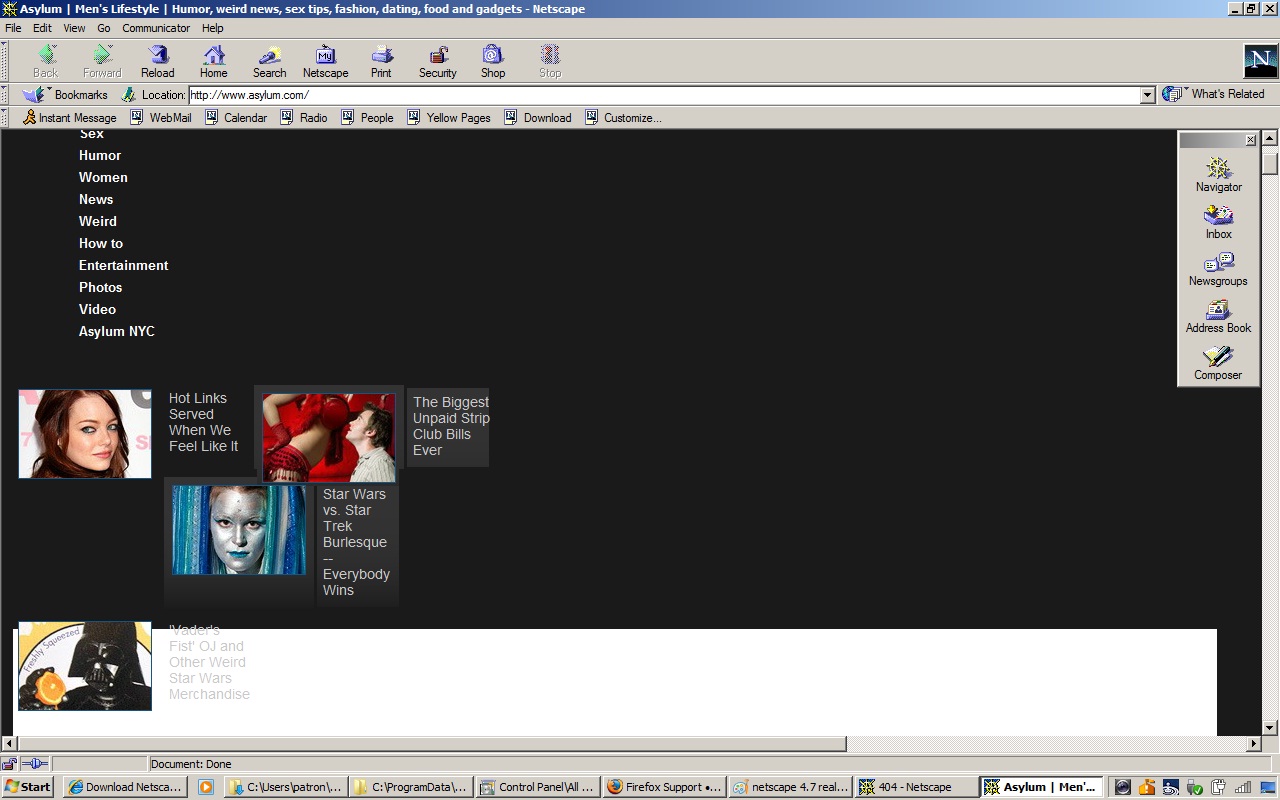Click the online/offline connection icon in status bar
The image size is (1280, 800).
pyautogui.click(x=35, y=764)
